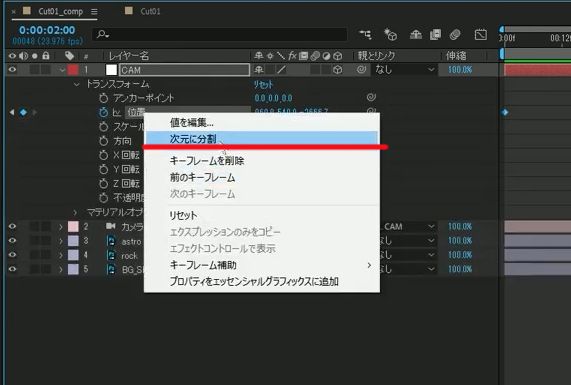Choose プロパティをエッセンシャルグラフィックスに追加
571x385 pixels.
tap(261, 281)
